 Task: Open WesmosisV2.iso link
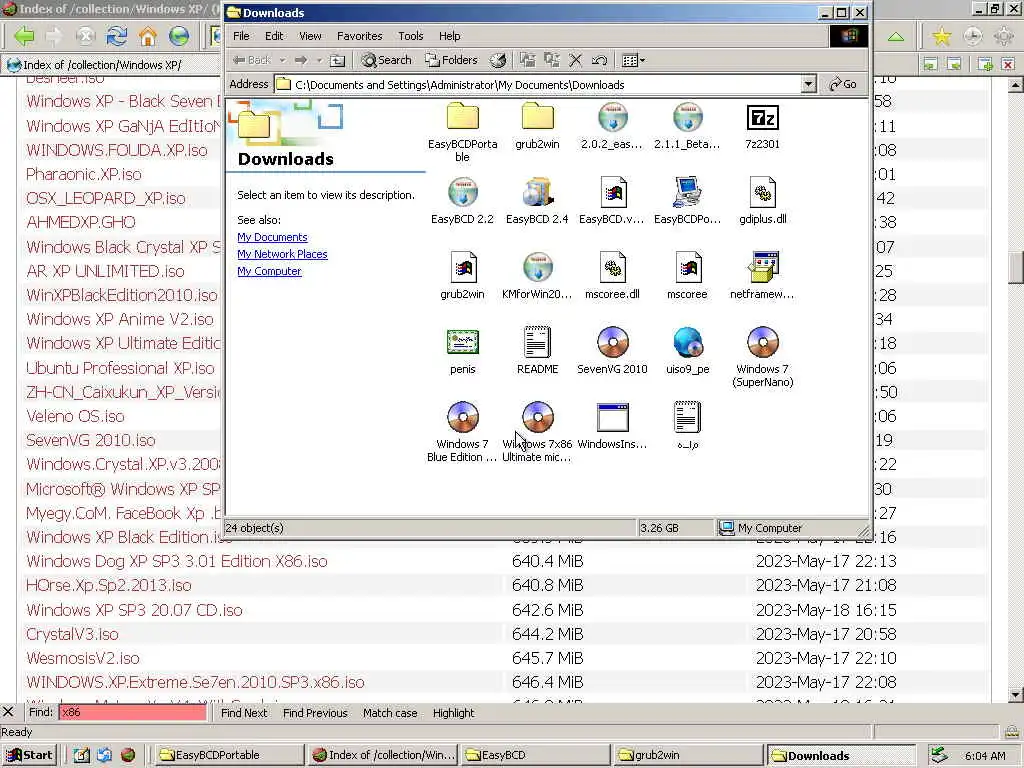click(x=82, y=658)
